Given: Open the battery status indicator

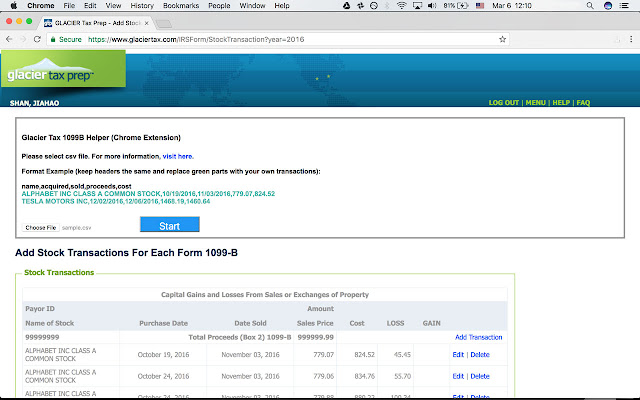Looking at the screenshot, I should coord(456,6).
